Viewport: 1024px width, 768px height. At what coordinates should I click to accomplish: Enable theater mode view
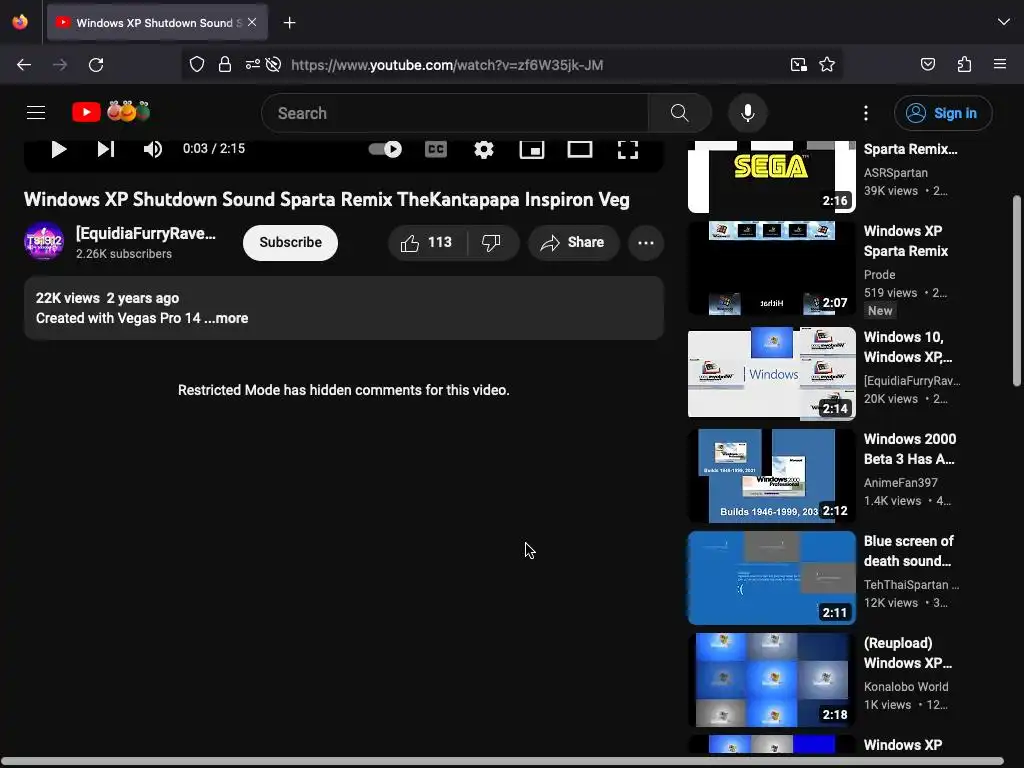[580, 150]
